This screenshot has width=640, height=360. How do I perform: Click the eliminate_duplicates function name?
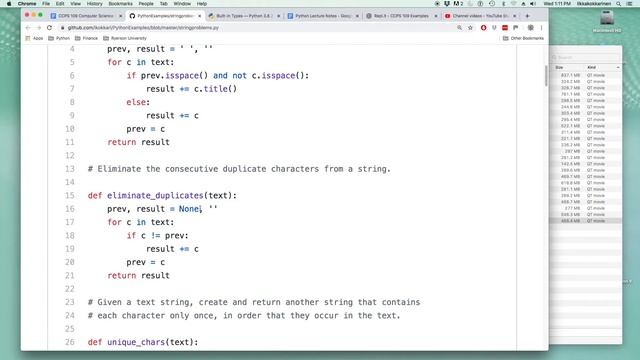pos(155,196)
